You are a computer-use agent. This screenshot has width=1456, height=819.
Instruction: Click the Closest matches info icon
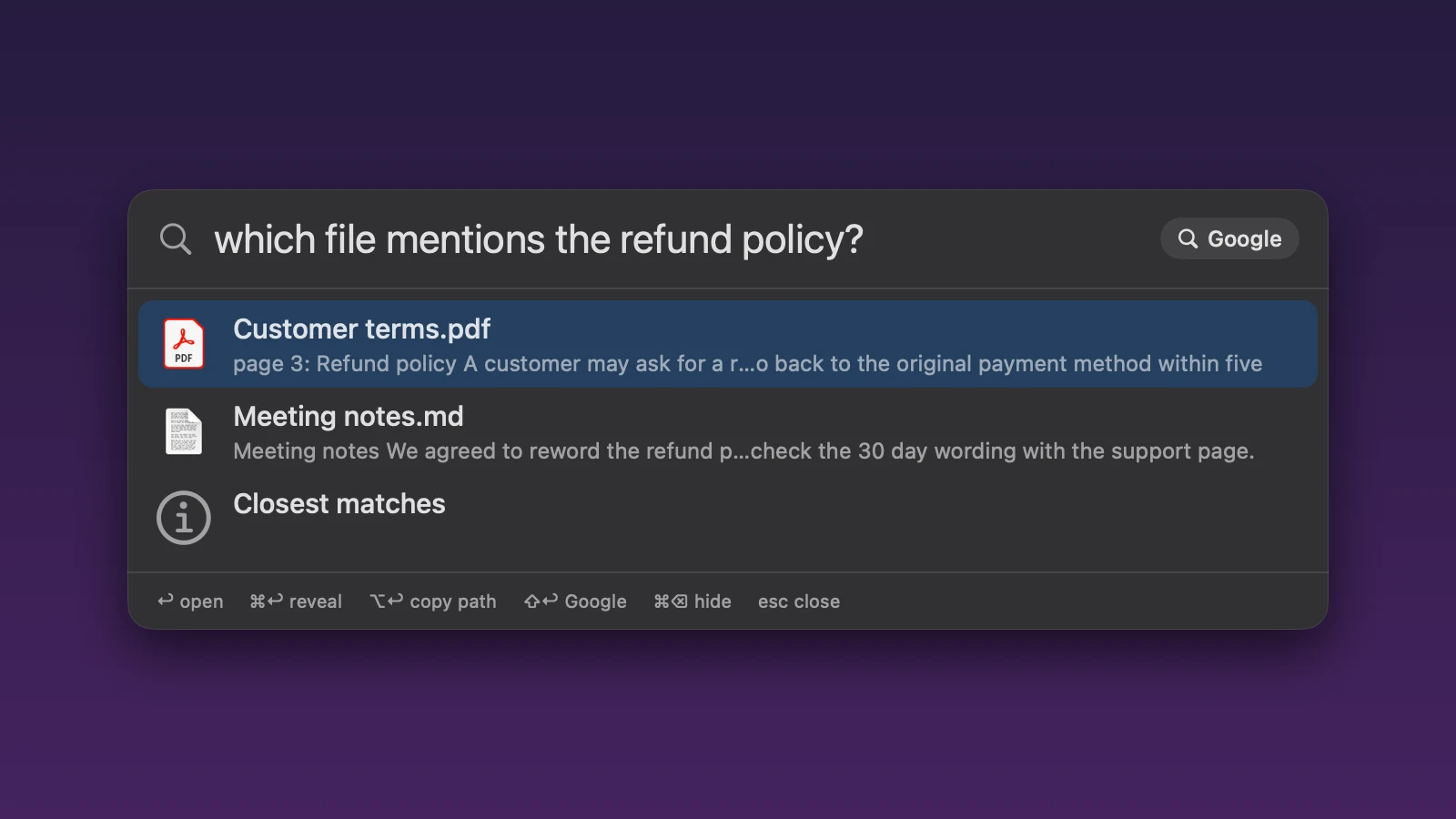click(x=184, y=518)
